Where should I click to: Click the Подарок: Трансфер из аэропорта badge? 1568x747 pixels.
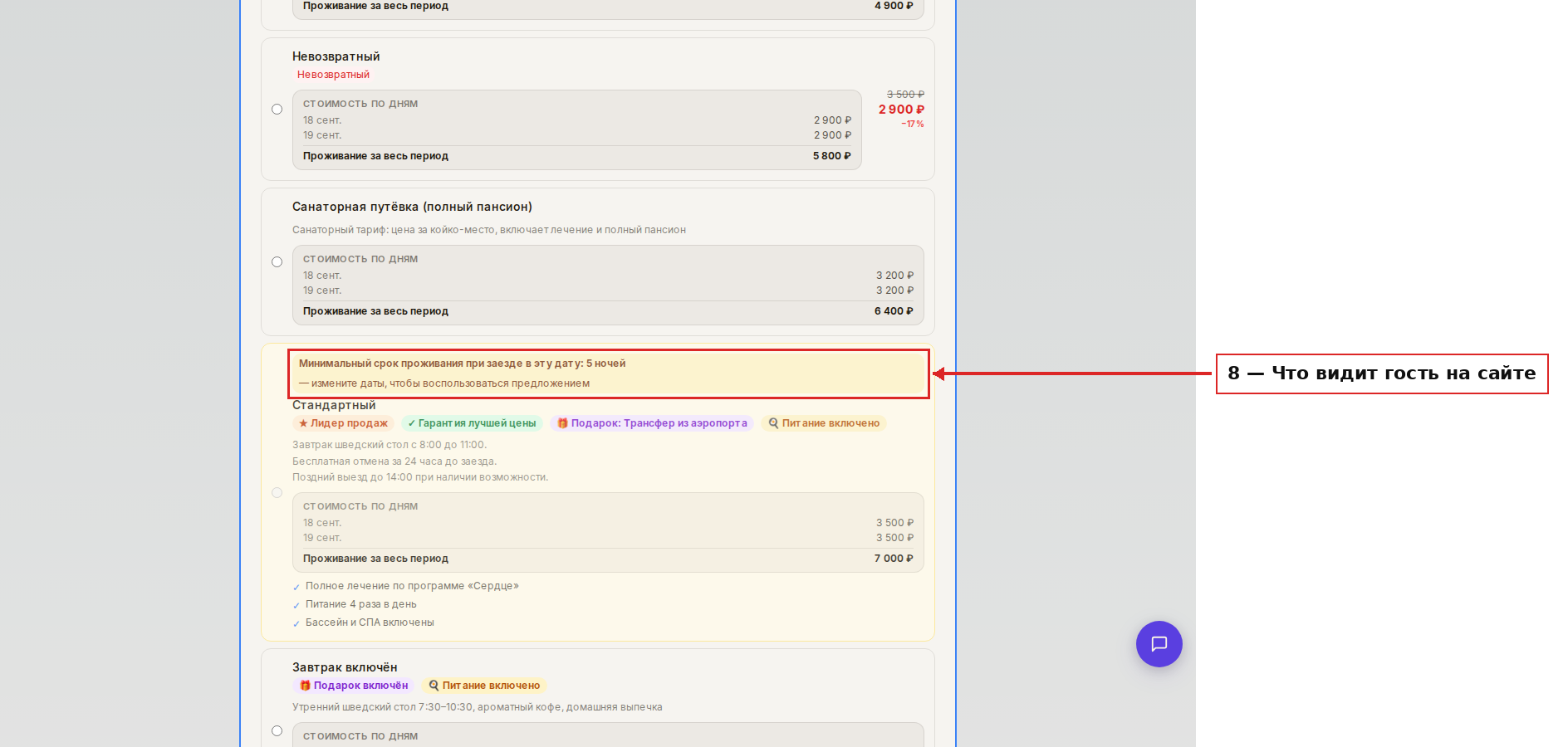[652, 423]
